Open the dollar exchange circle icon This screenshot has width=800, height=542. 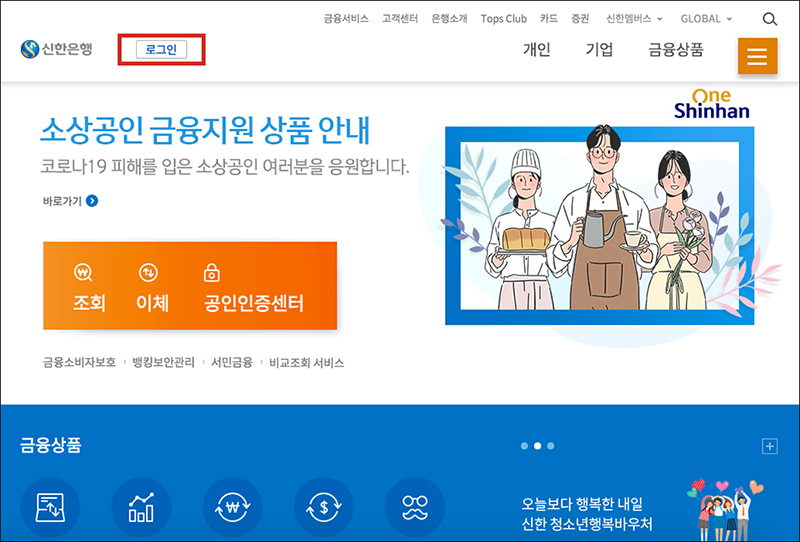pos(323,507)
